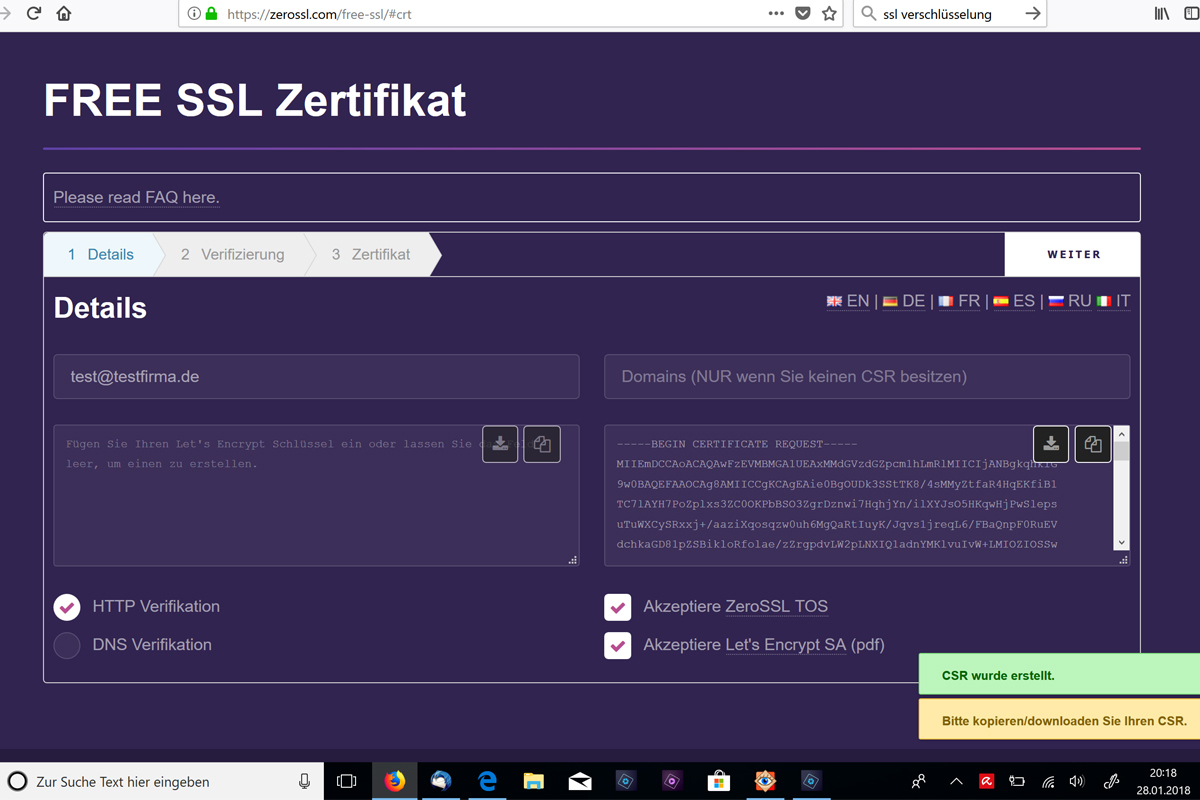Toggle the Akzeptiere ZeroSSL TOS checkbox

click(618, 607)
